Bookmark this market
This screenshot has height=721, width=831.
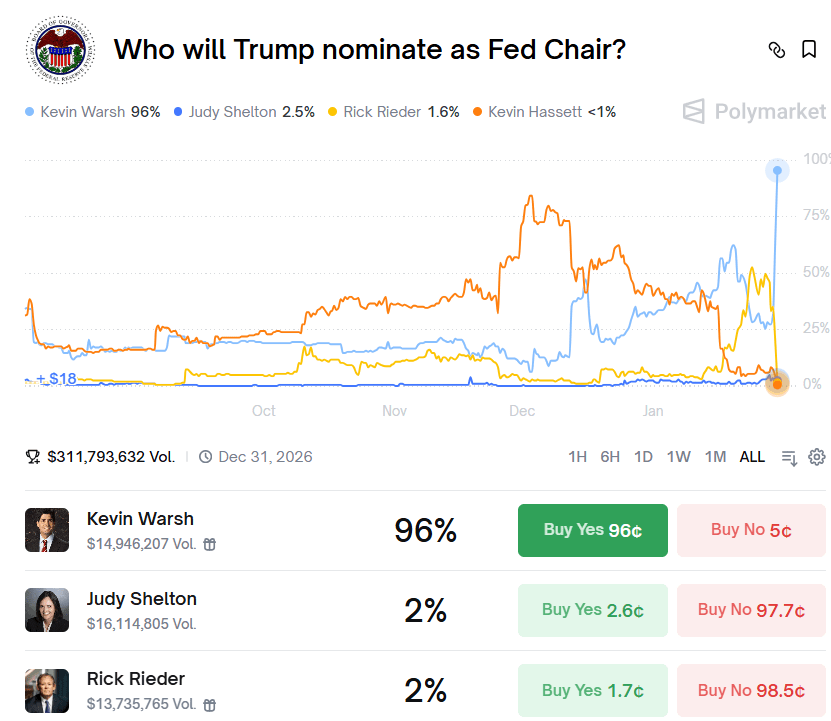(809, 48)
